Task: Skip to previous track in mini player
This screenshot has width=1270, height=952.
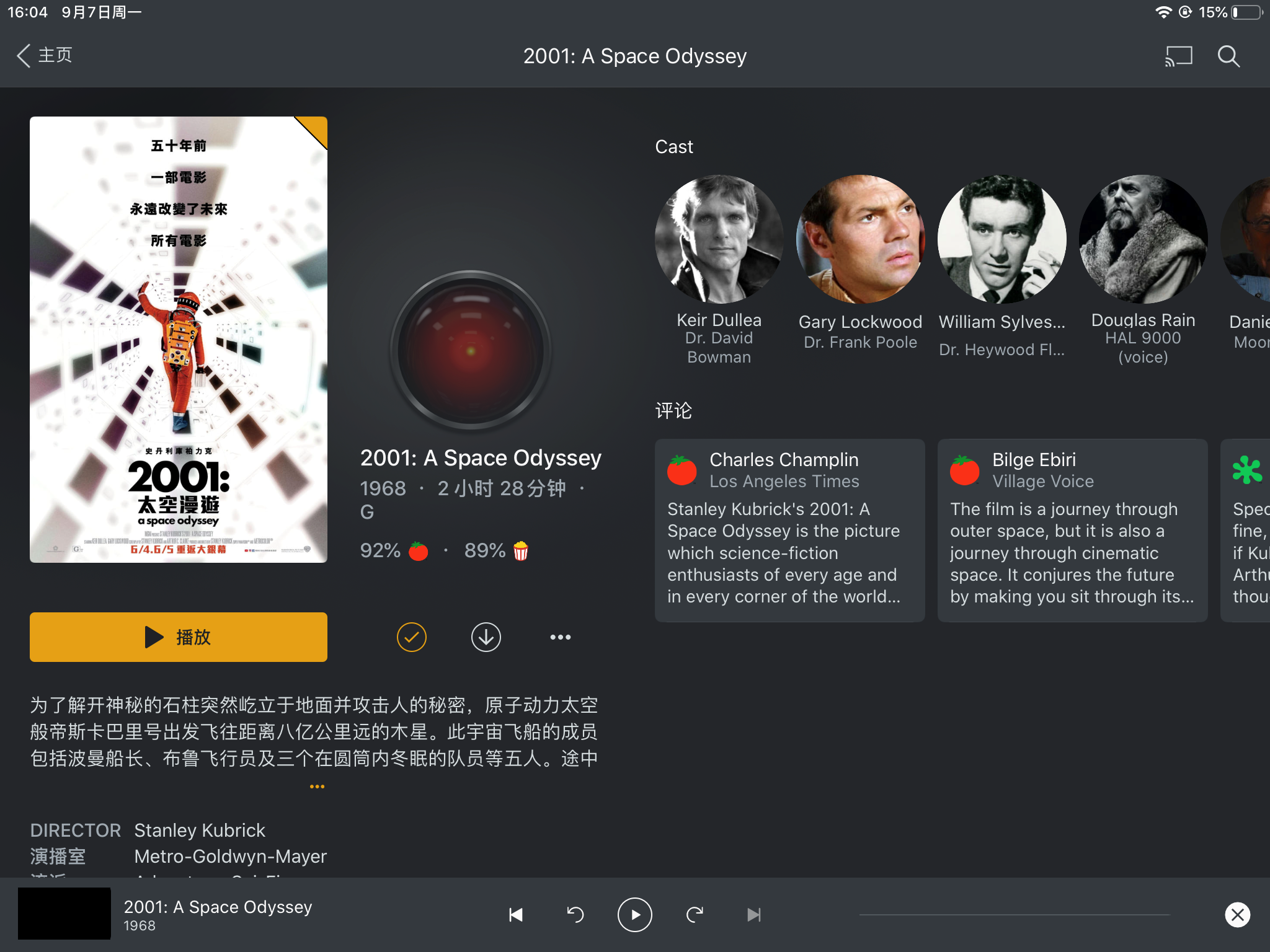Action: coord(516,915)
